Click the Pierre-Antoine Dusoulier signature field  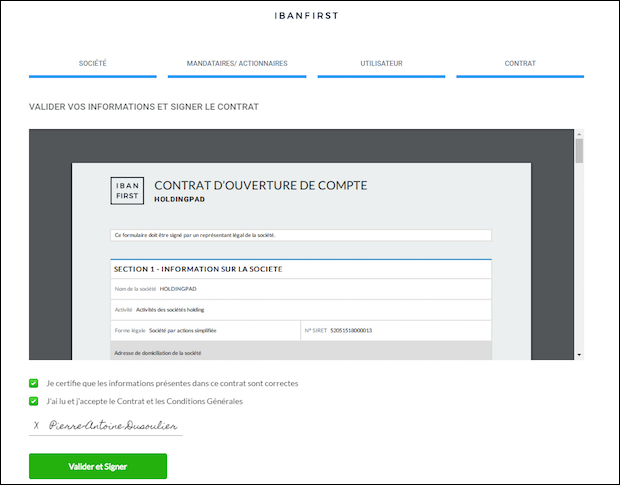pos(112,425)
